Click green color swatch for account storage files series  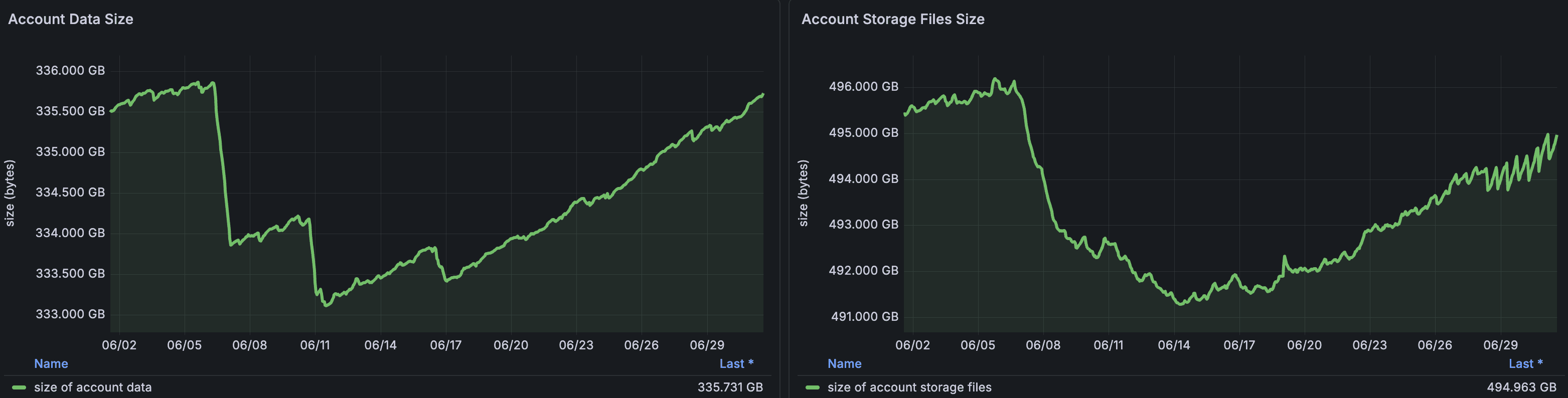tap(812, 387)
